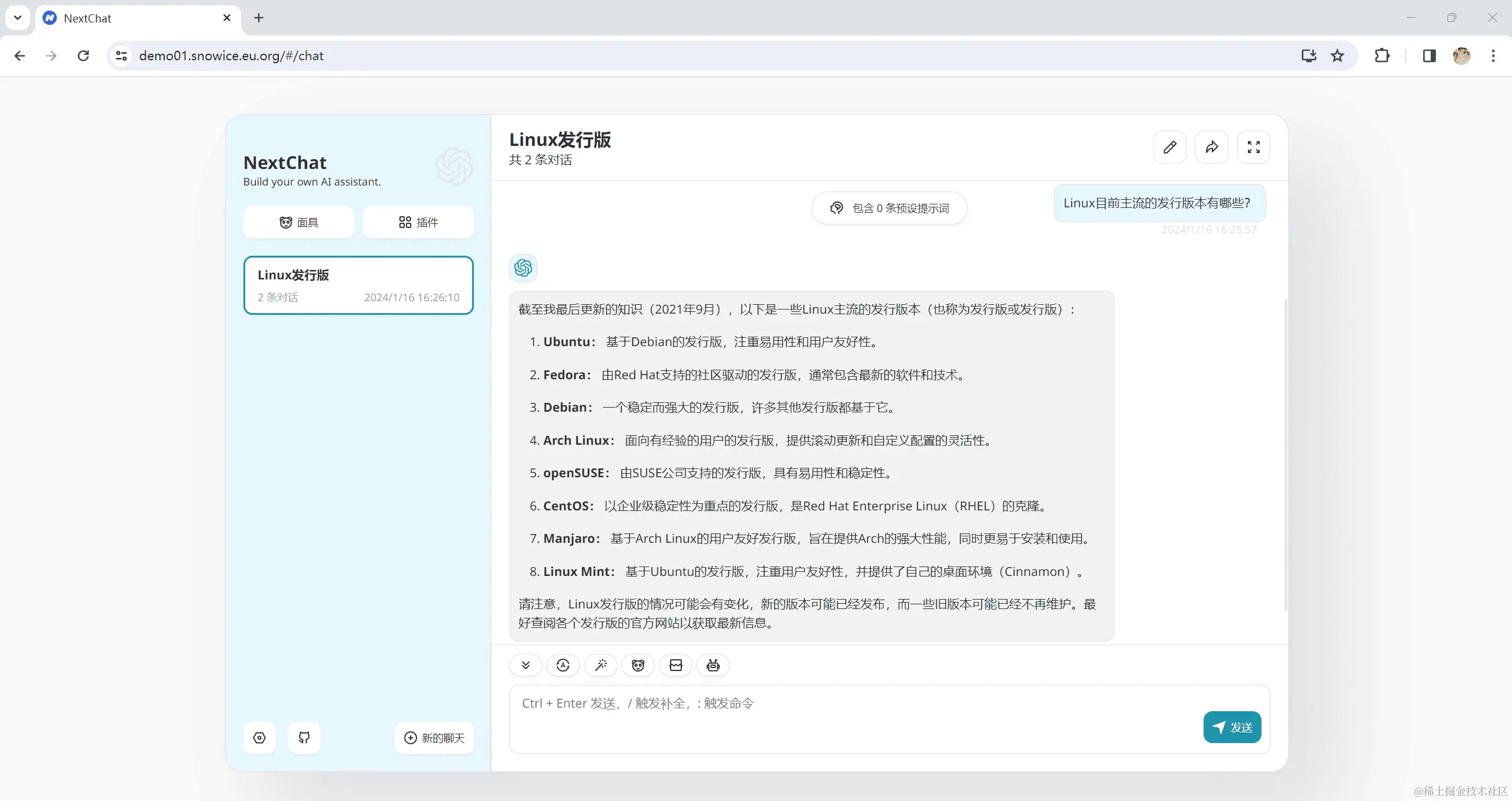The height and width of the screenshot is (801, 1512).
Task: Click the 发送 send button
Action: (x=1232, y=727)
